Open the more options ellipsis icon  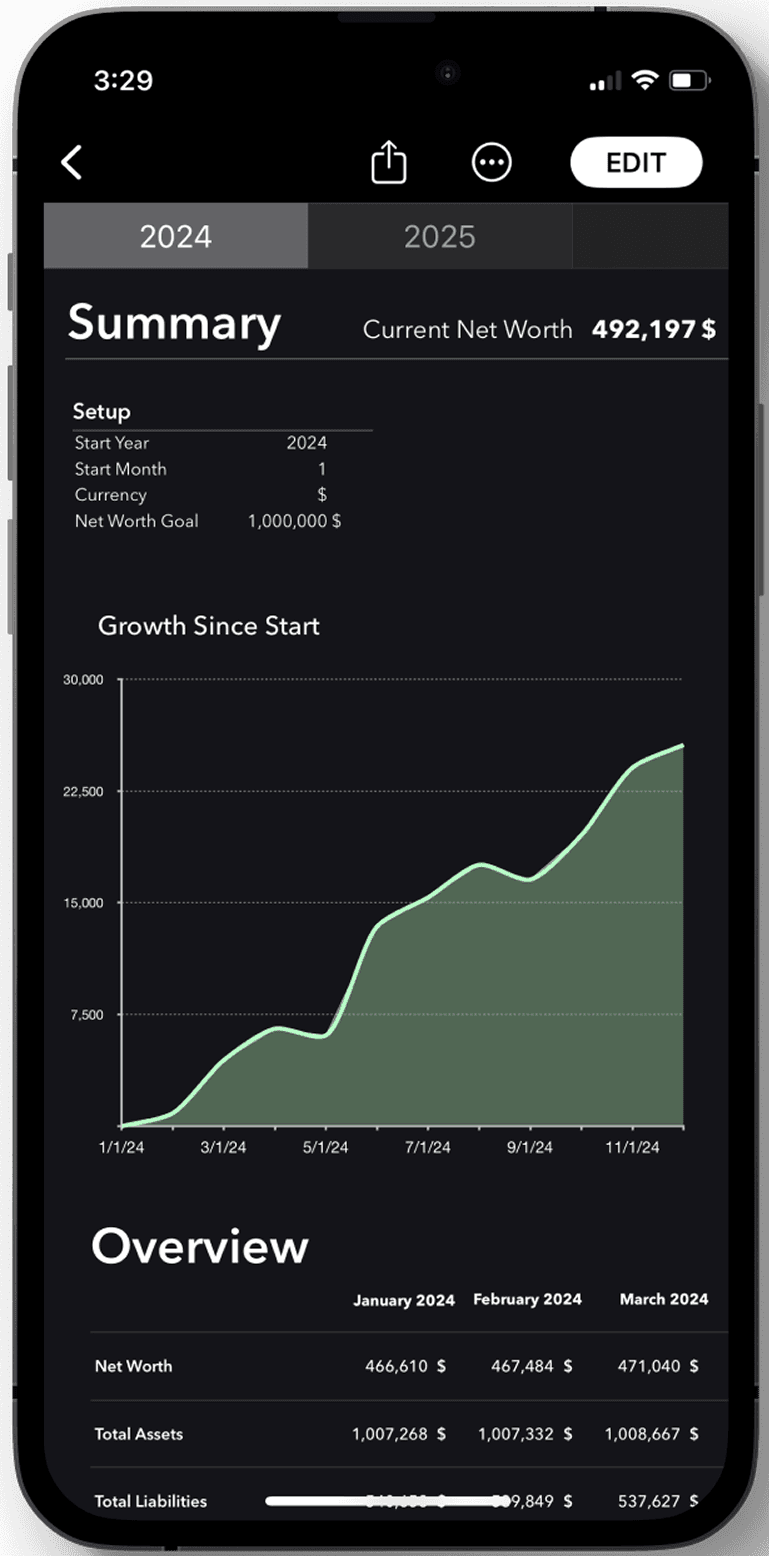point(491,162)
